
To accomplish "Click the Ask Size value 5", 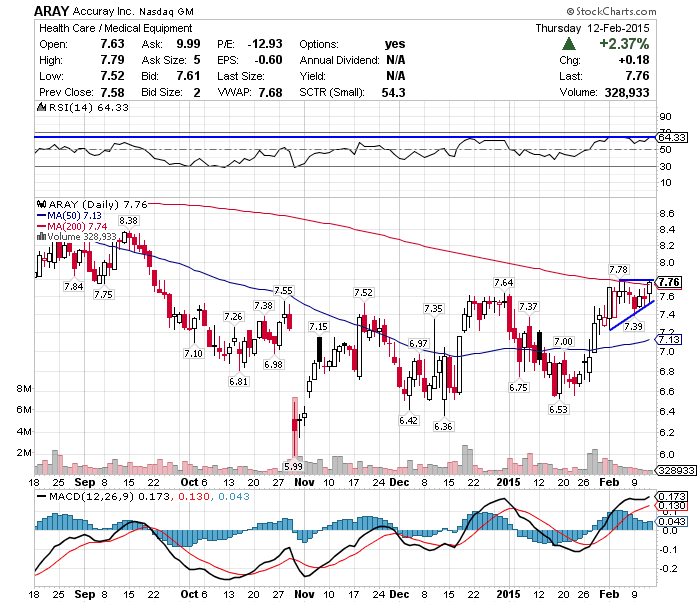I will pos(197,60).
